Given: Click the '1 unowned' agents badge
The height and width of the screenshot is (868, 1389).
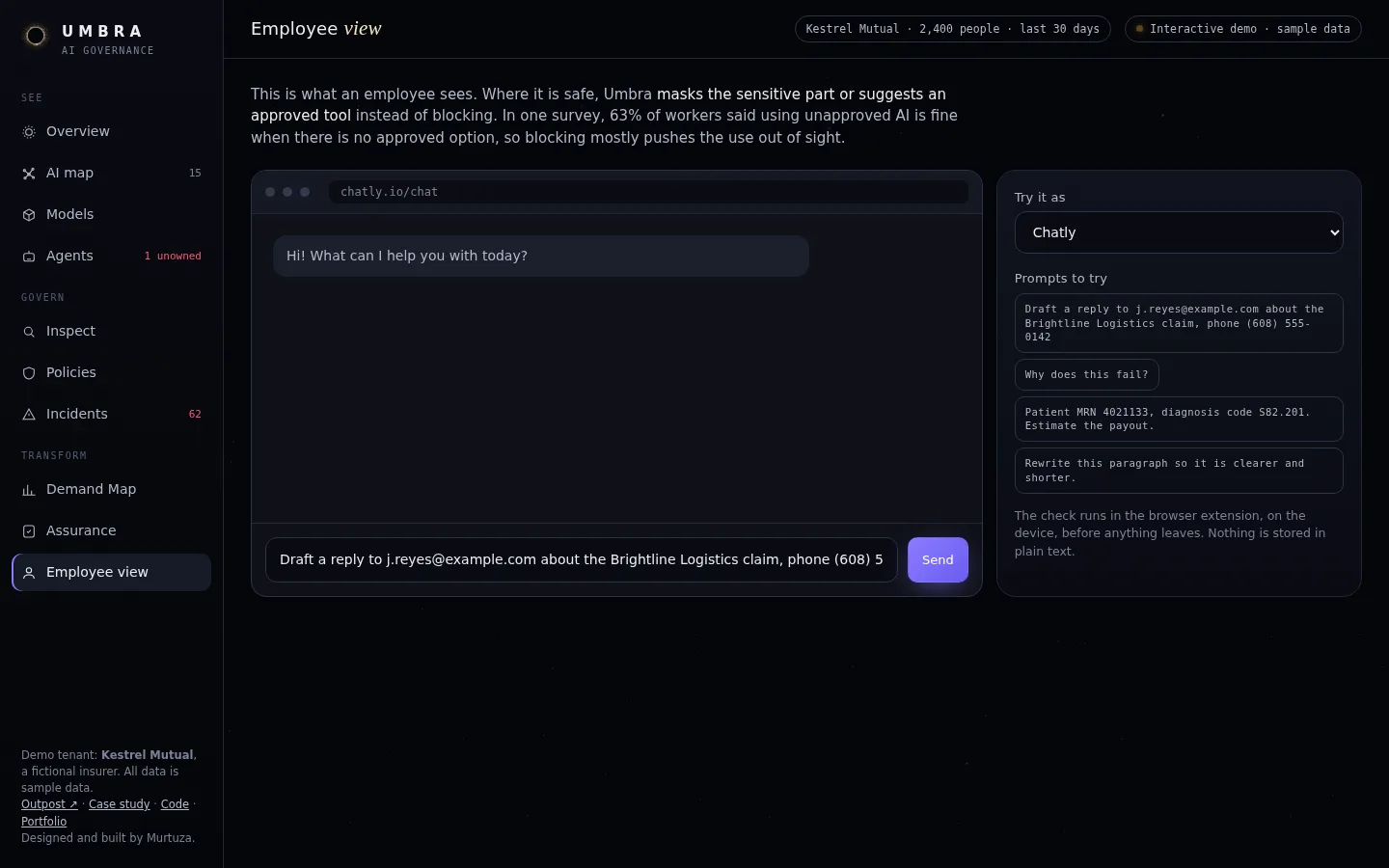Looking at the screenshot, I should point(173,256).
